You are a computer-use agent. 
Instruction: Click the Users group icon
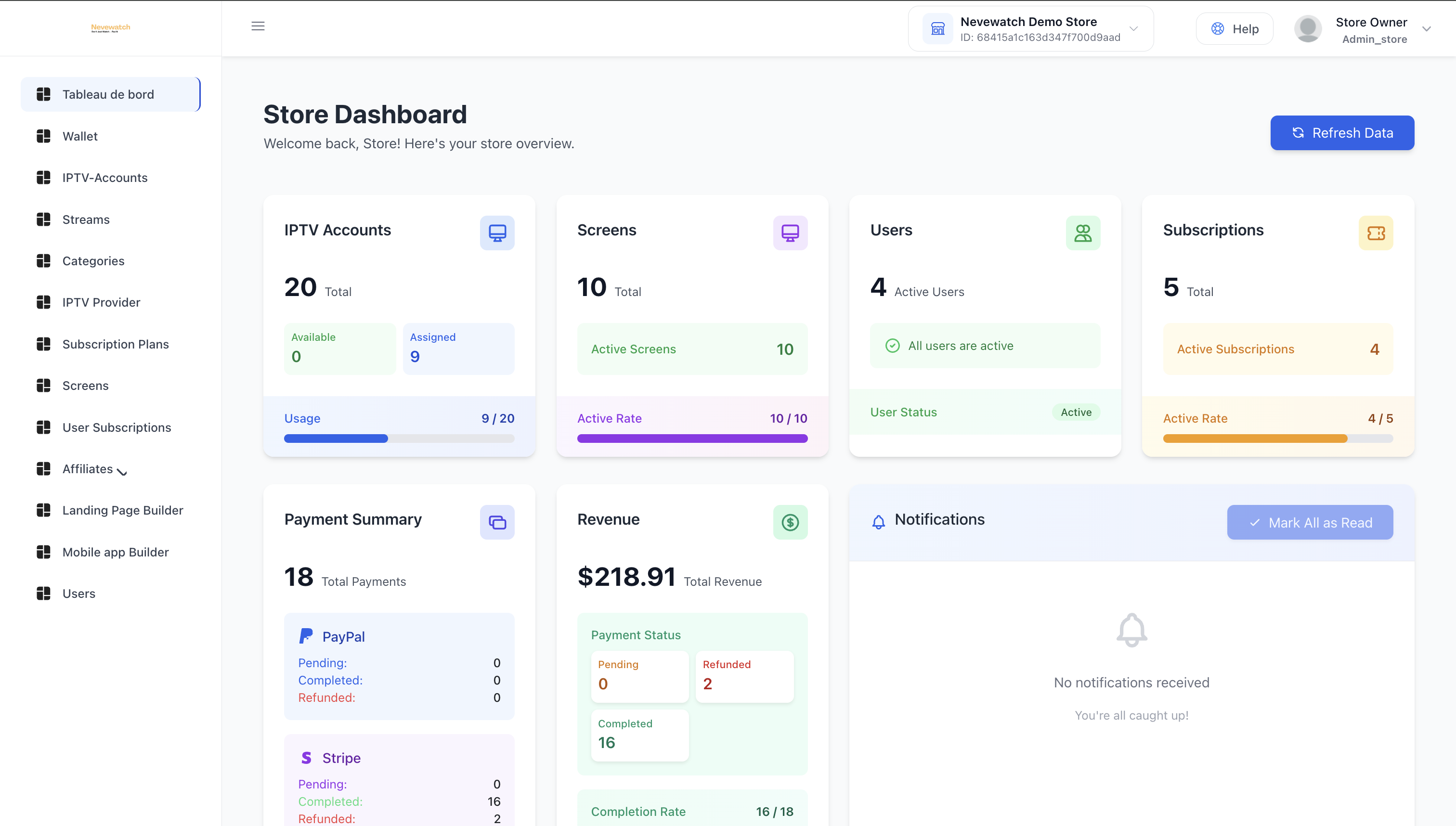coord(1083,232)
